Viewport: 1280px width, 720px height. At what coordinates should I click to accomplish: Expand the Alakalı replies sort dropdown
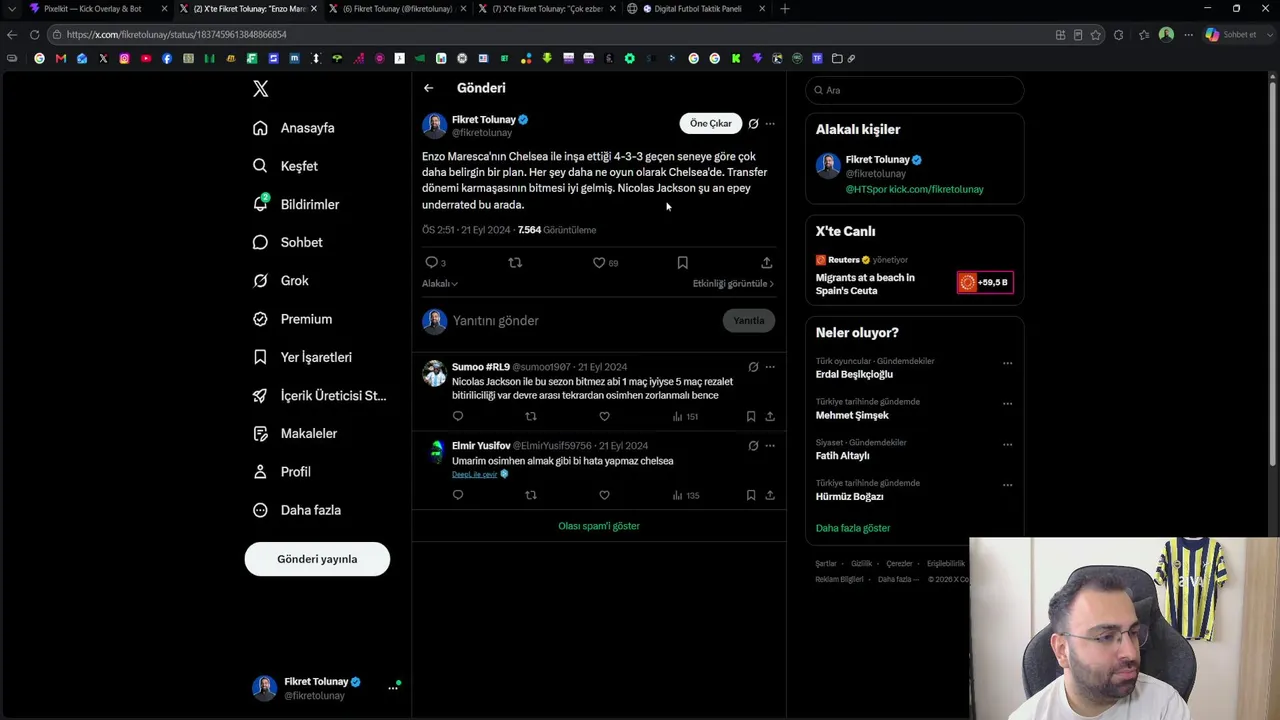pos(440,284)
